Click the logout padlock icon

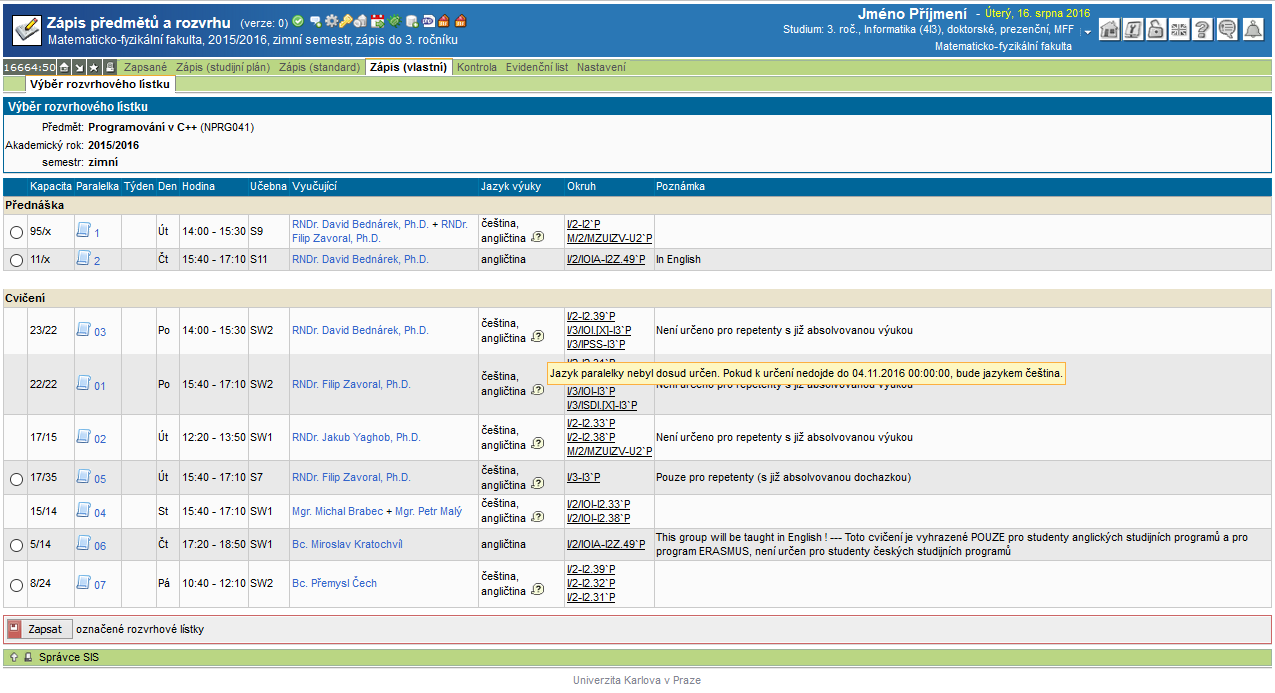click(x=1156, y=30)
